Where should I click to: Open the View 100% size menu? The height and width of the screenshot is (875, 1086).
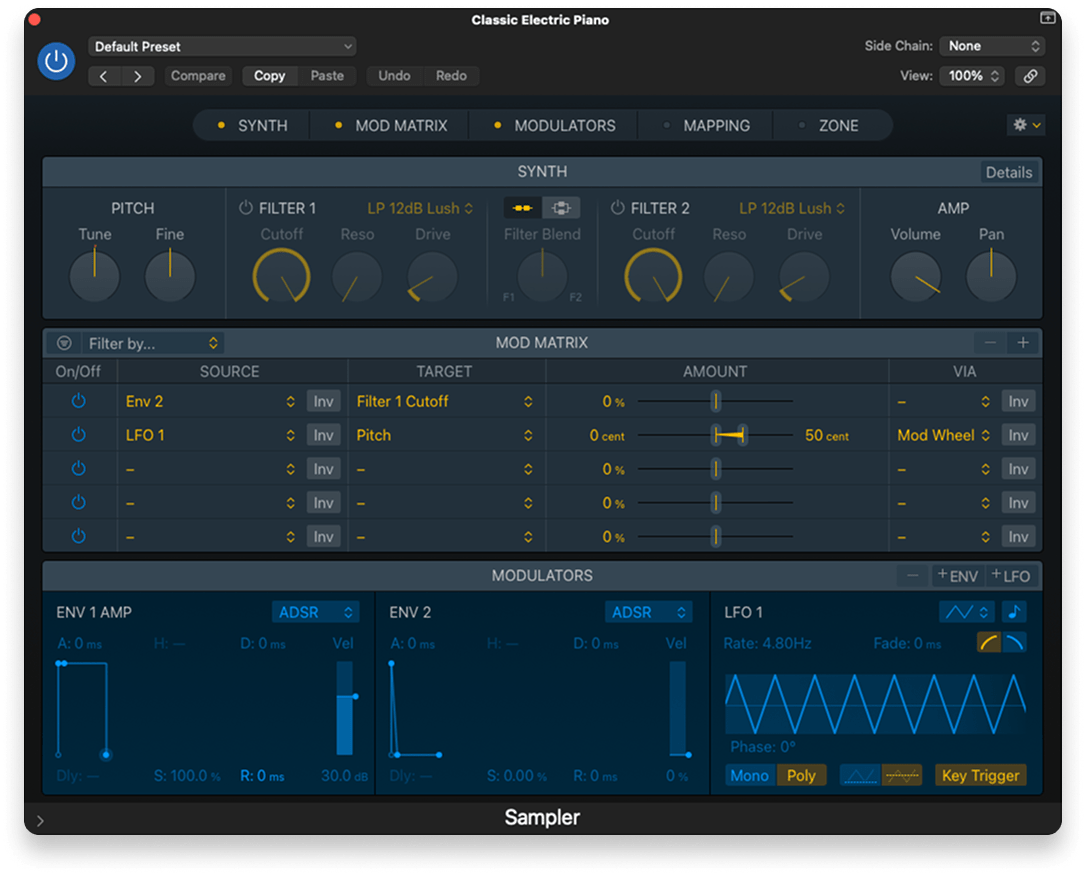(x=972, y=76)
